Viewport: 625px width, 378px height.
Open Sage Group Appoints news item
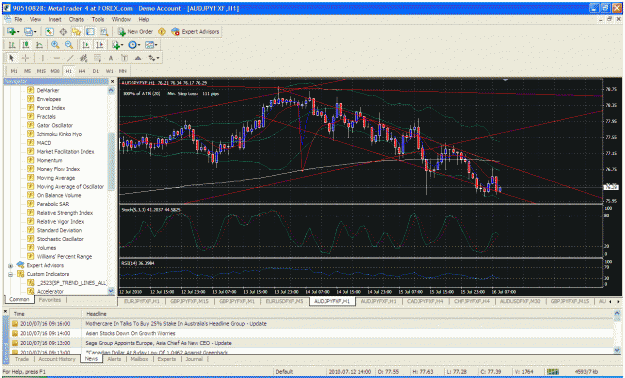(x=158, y=343)
